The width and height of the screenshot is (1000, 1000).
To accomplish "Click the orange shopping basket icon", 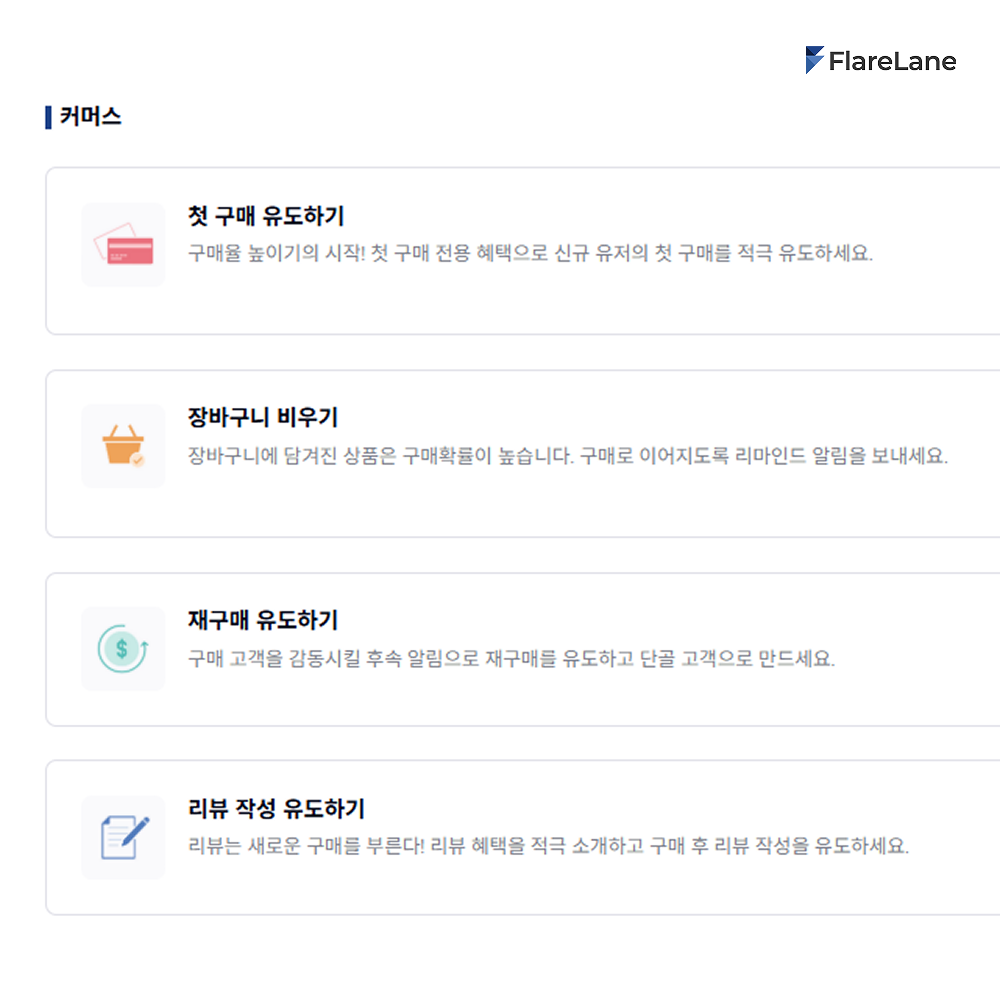I will tap(123, 446).
